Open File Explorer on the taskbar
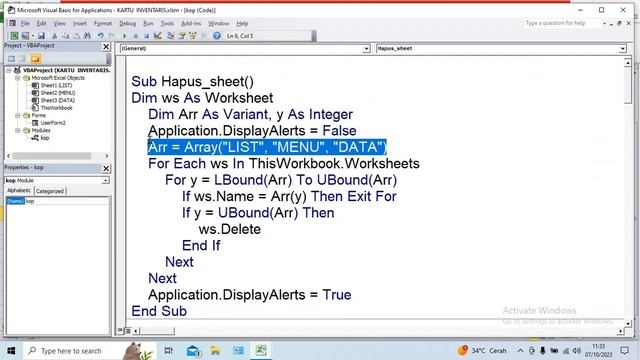The image size is (640, 360). pyautogui.click(x=215, y=351)
